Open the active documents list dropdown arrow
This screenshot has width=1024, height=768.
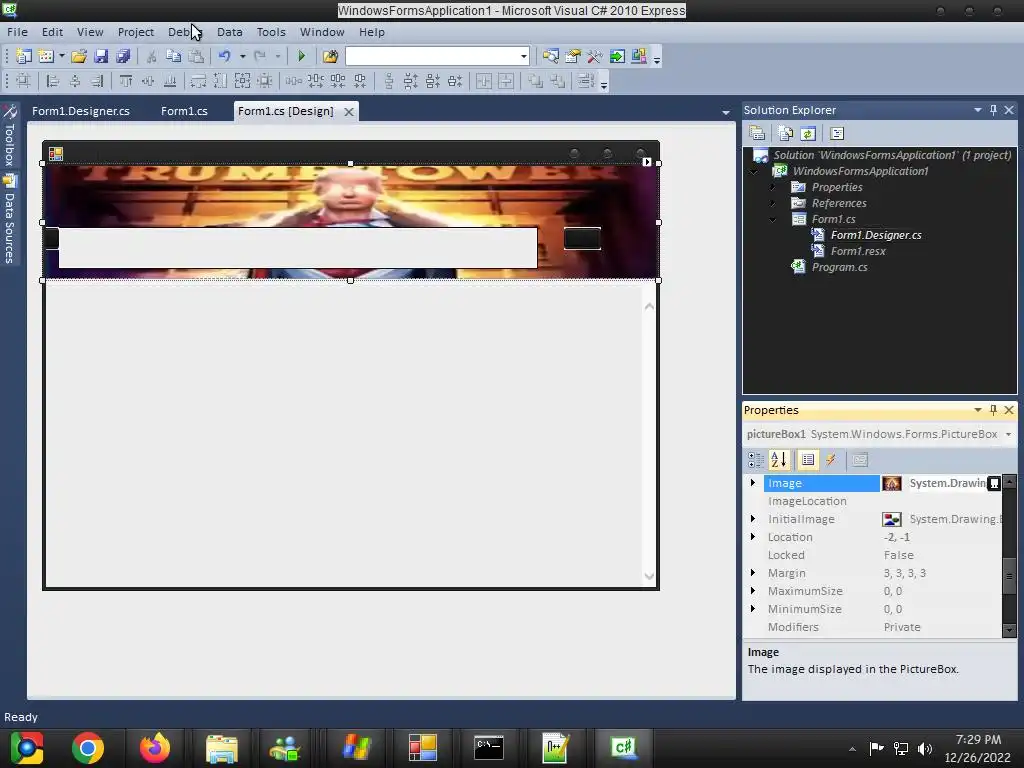click(x=726, y=112)
